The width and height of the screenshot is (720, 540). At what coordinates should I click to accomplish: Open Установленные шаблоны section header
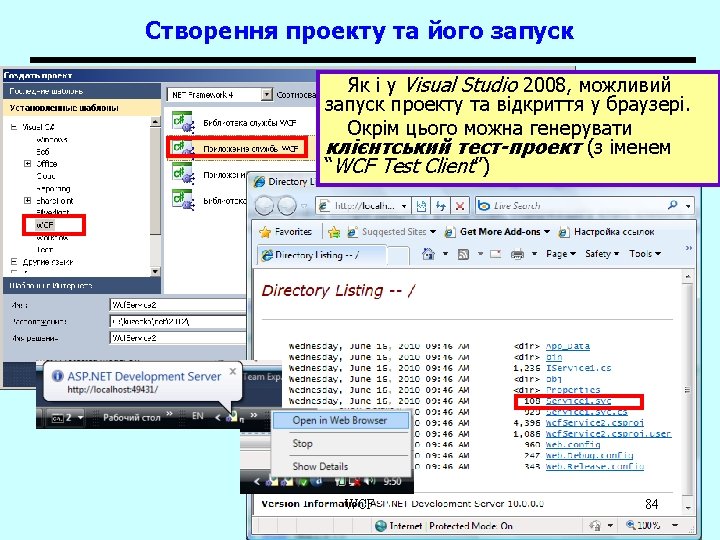pyautogui.click(x=82, y=108)
